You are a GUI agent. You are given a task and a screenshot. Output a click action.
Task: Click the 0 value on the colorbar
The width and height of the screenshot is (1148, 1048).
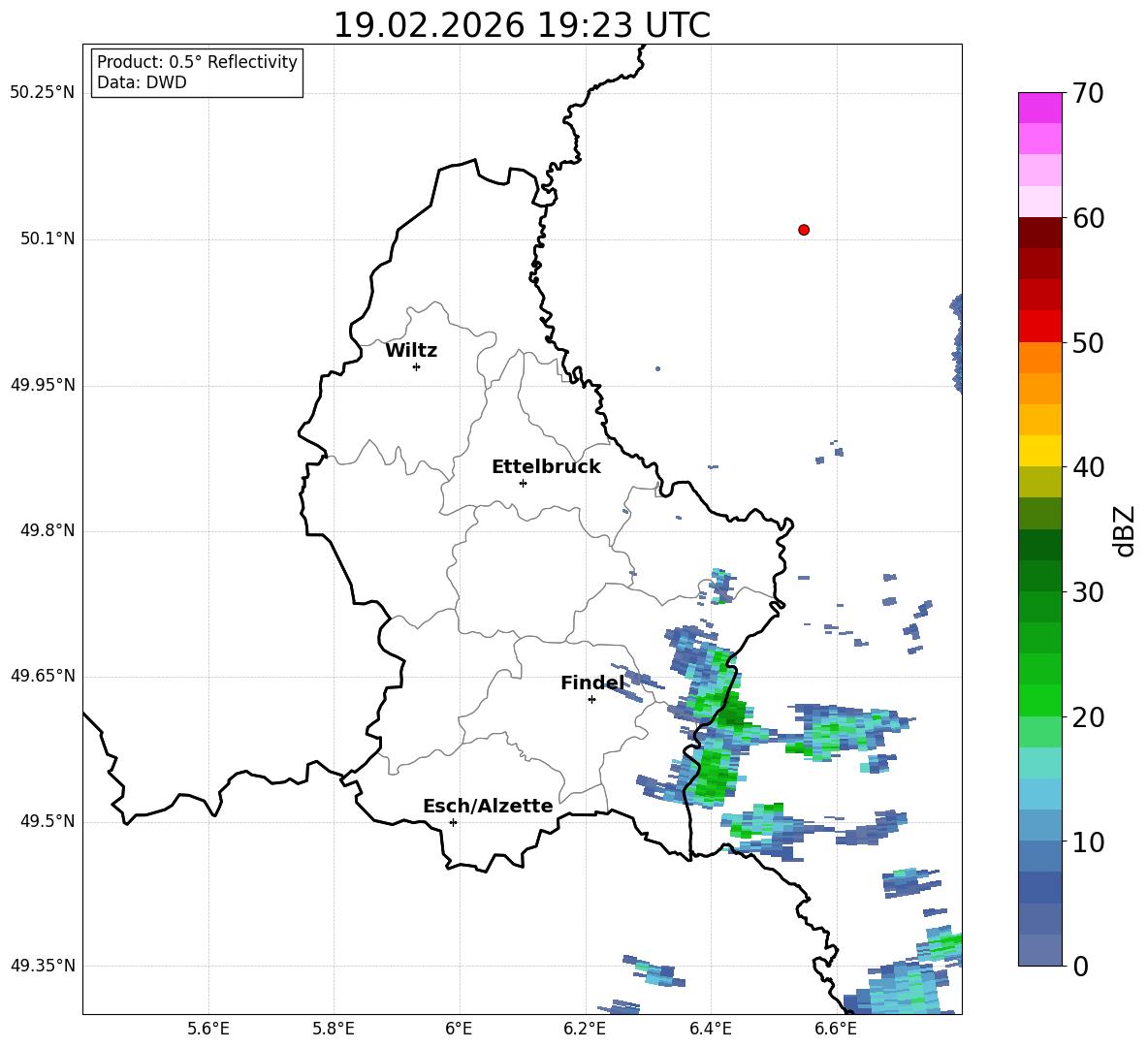pos(1080,966)
